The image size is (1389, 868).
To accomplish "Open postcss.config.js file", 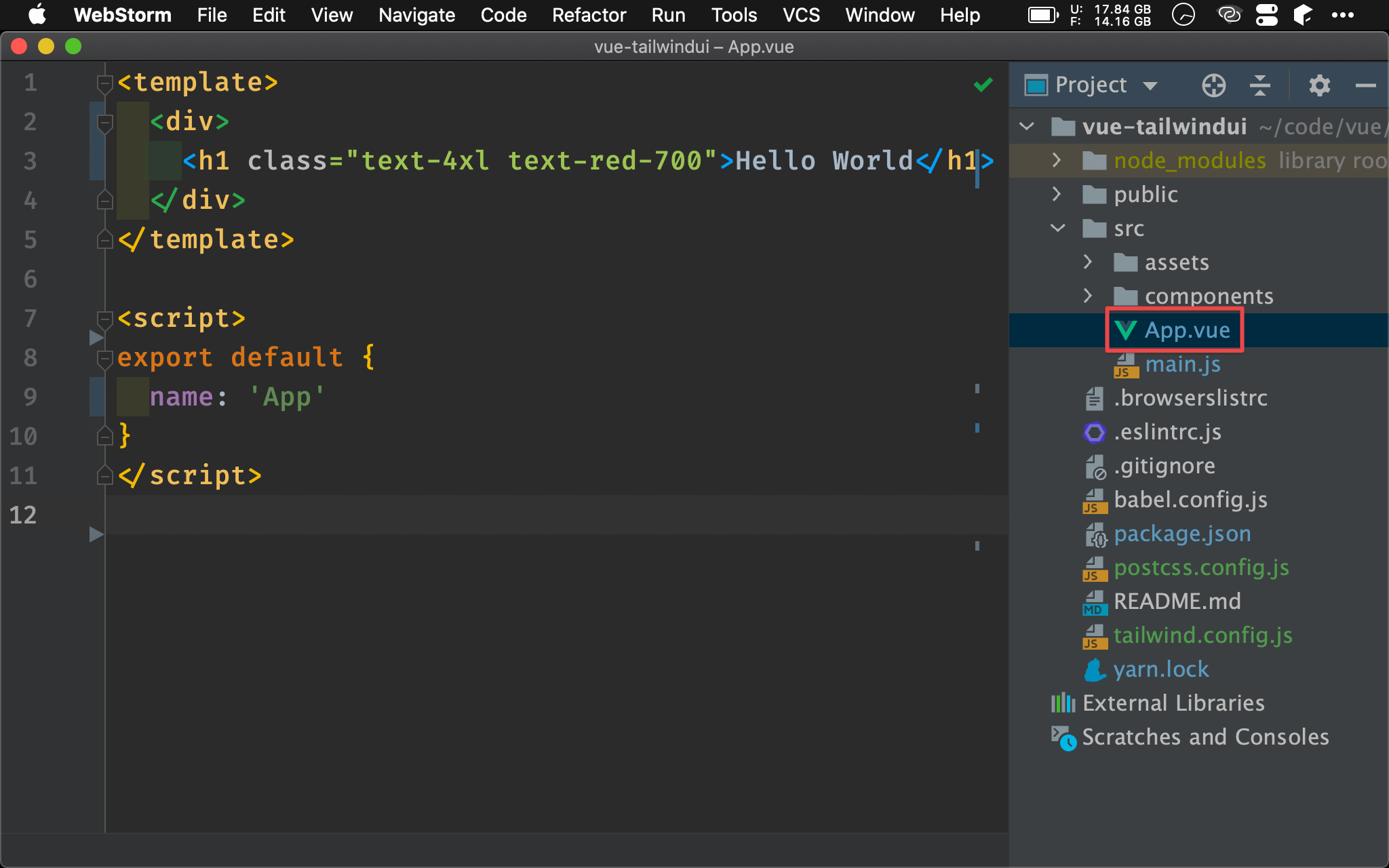I will pos(1201,568).
